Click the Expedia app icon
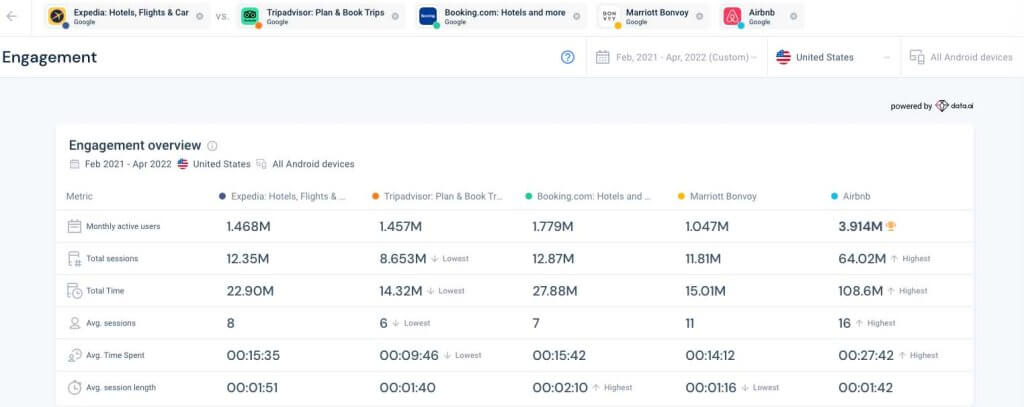Image resolution: width=1024 pixels, height=407 pixels. click(57, 16)
